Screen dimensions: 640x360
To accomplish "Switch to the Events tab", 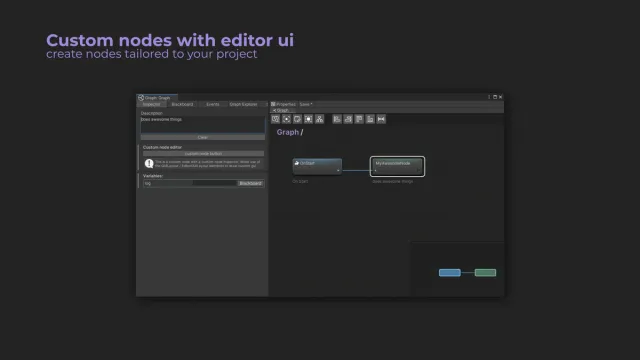I will click(x=213, y=104).
